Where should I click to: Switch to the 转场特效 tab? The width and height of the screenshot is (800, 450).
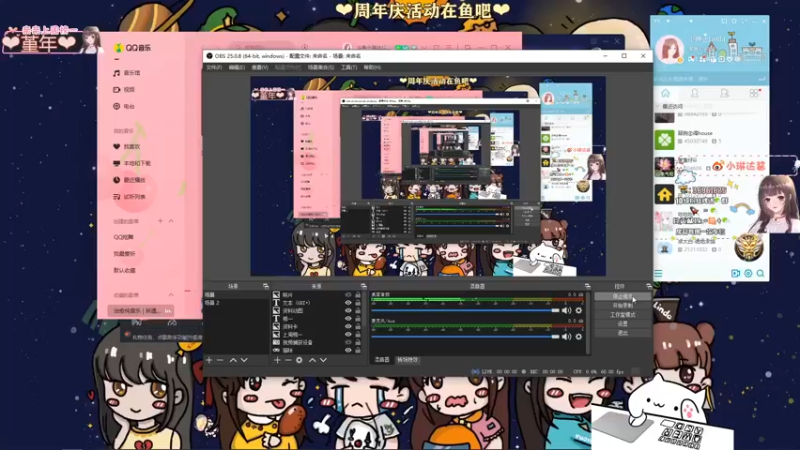(x=408, y=360)
